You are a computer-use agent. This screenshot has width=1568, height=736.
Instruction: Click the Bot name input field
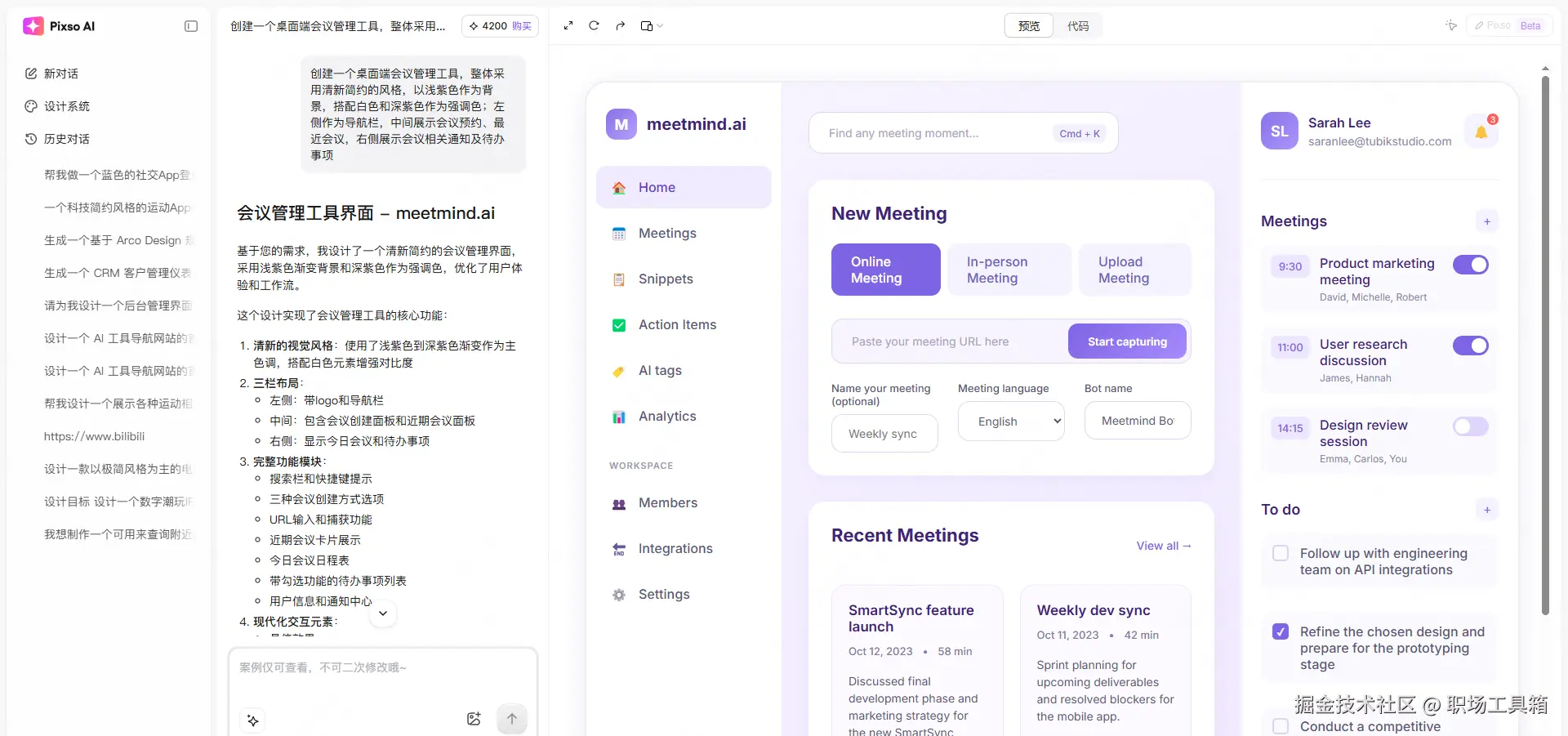click(1138, 421)
